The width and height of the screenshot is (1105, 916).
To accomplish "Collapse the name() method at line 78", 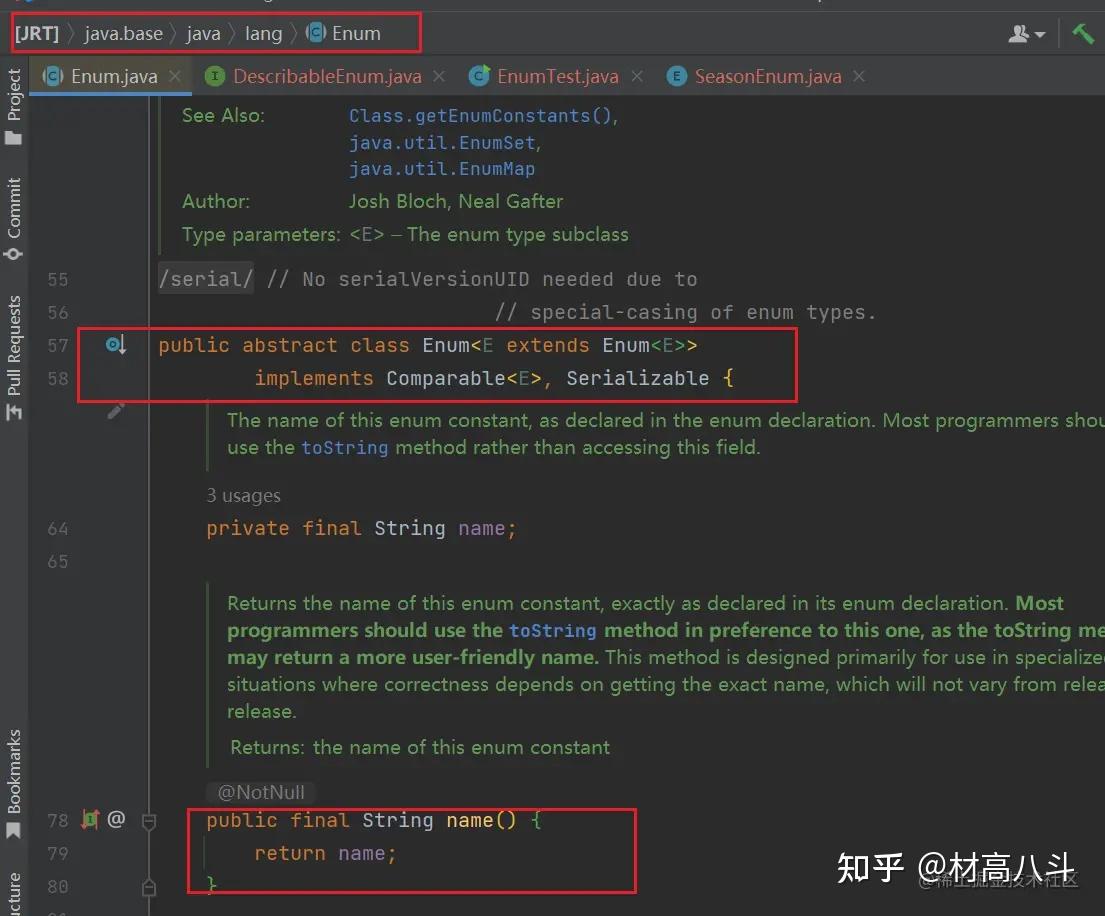I will point(149,821).
